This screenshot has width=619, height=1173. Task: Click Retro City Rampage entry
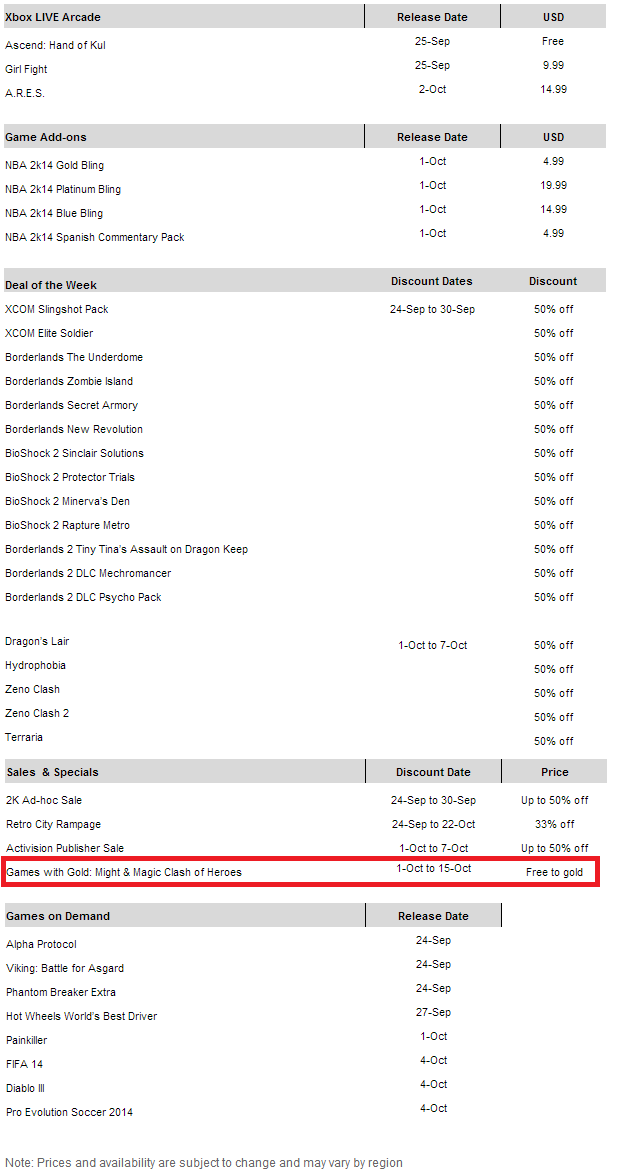tap(53, 824)
